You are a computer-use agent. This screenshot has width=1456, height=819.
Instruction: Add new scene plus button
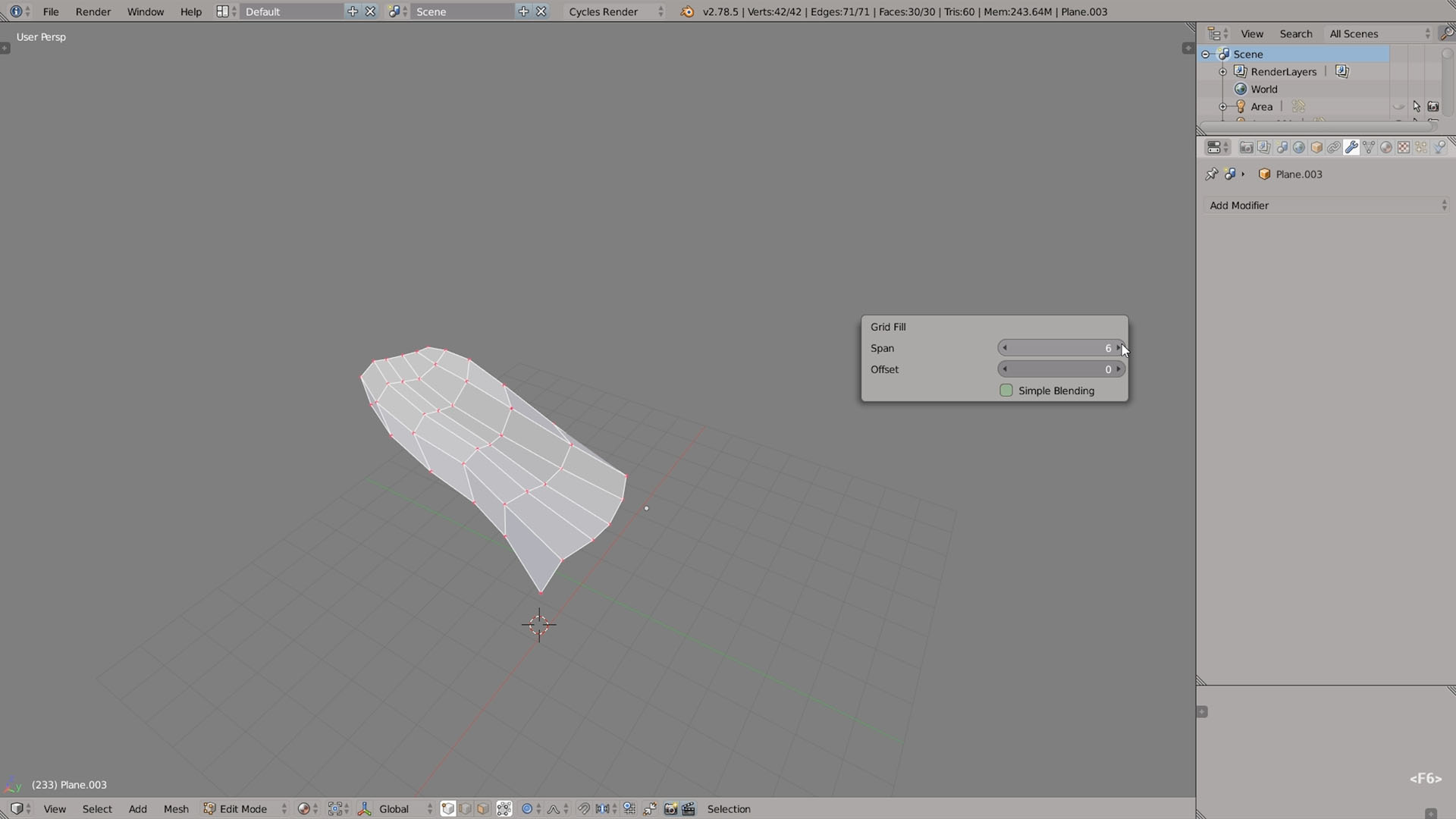[x=523, y=11]
